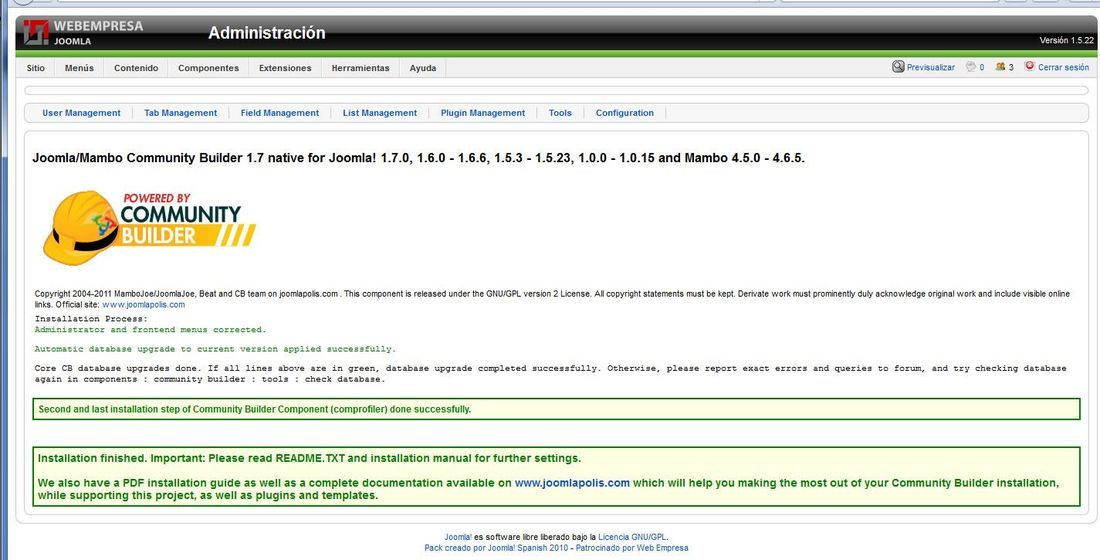Click the messages icon showing 0

pyautogui.click(x=971, y=67)
